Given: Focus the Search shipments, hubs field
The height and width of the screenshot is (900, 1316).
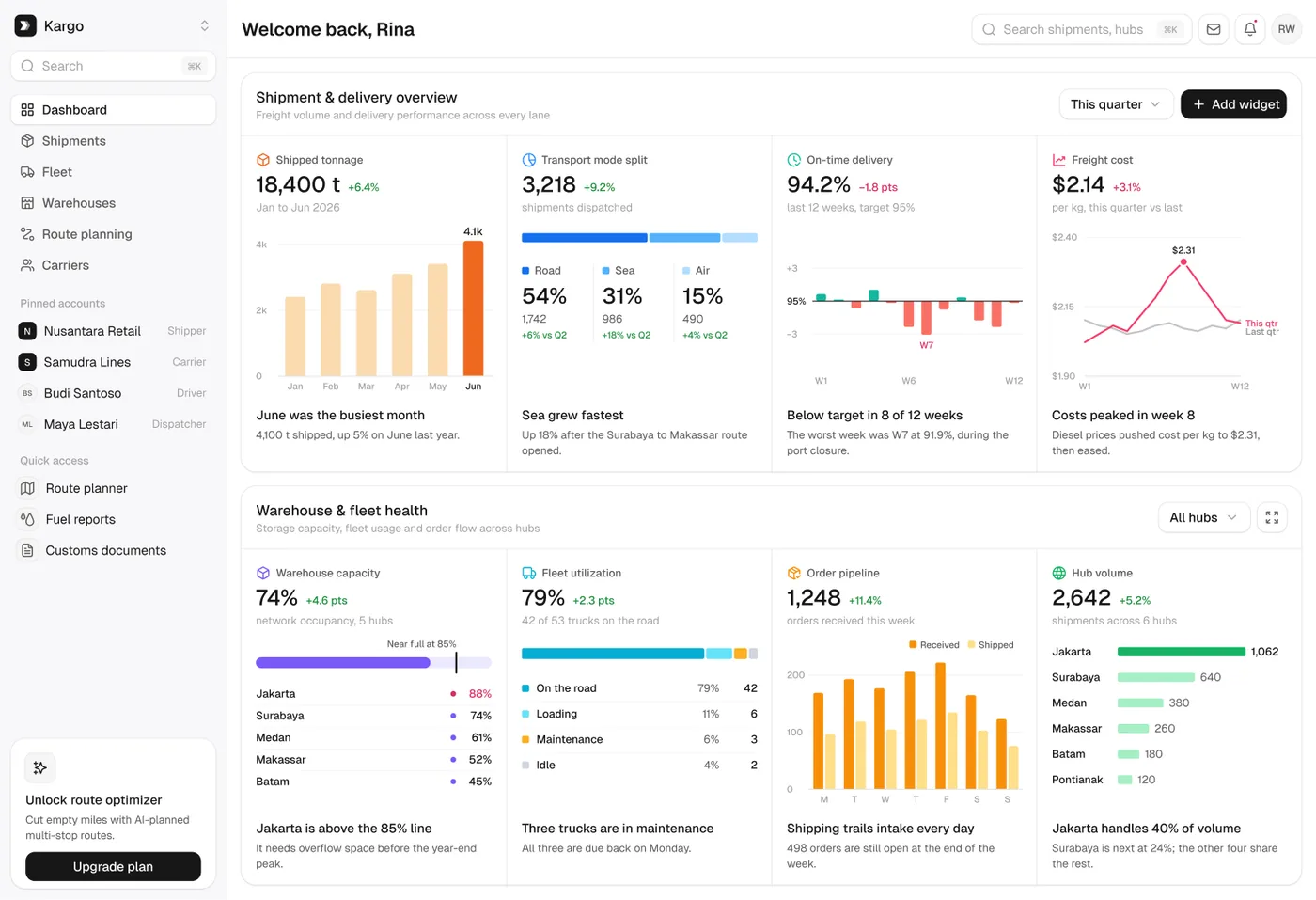Looking at the screenshot, I should click(x=1081, y=29).
